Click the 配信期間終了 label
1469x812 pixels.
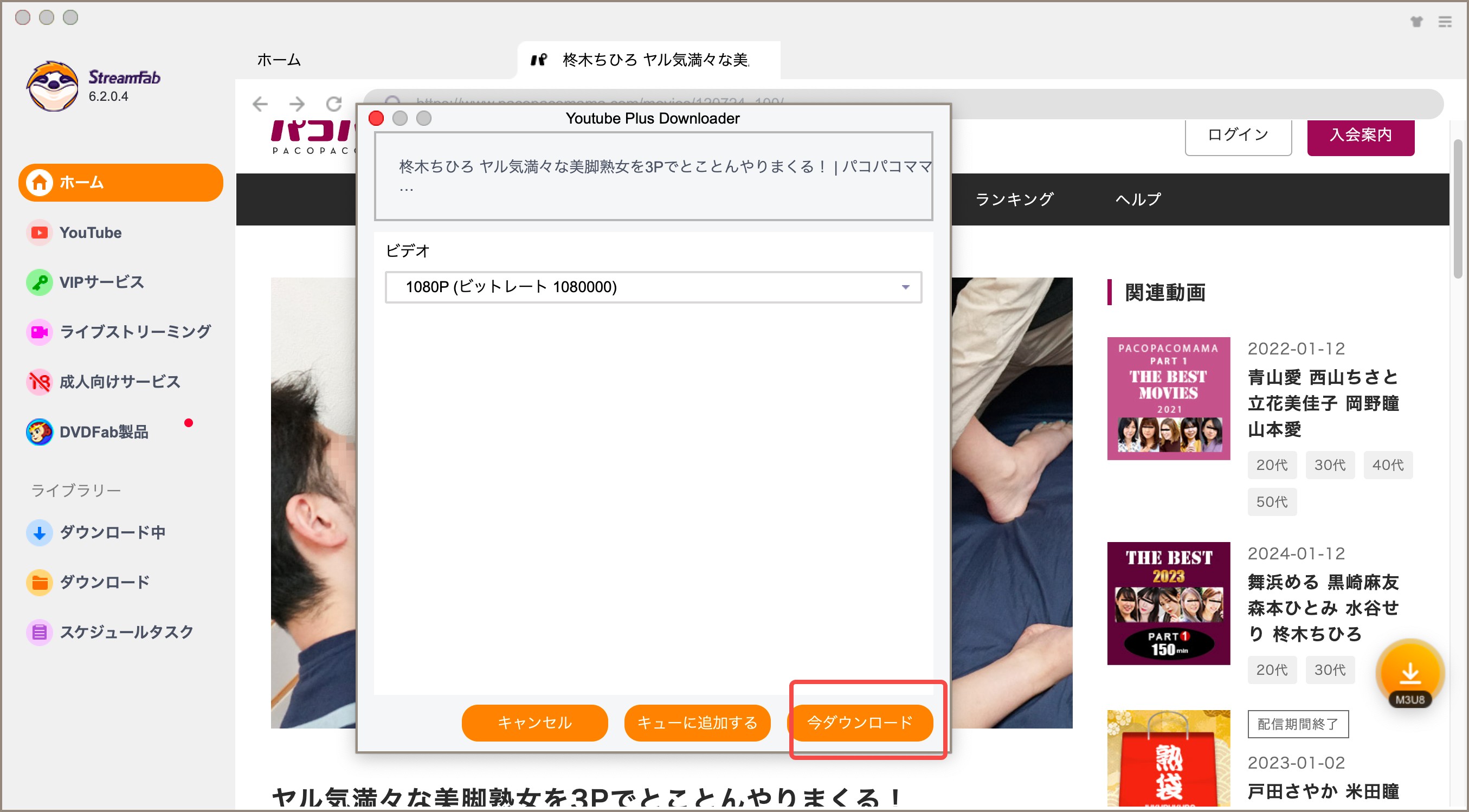1298,724
